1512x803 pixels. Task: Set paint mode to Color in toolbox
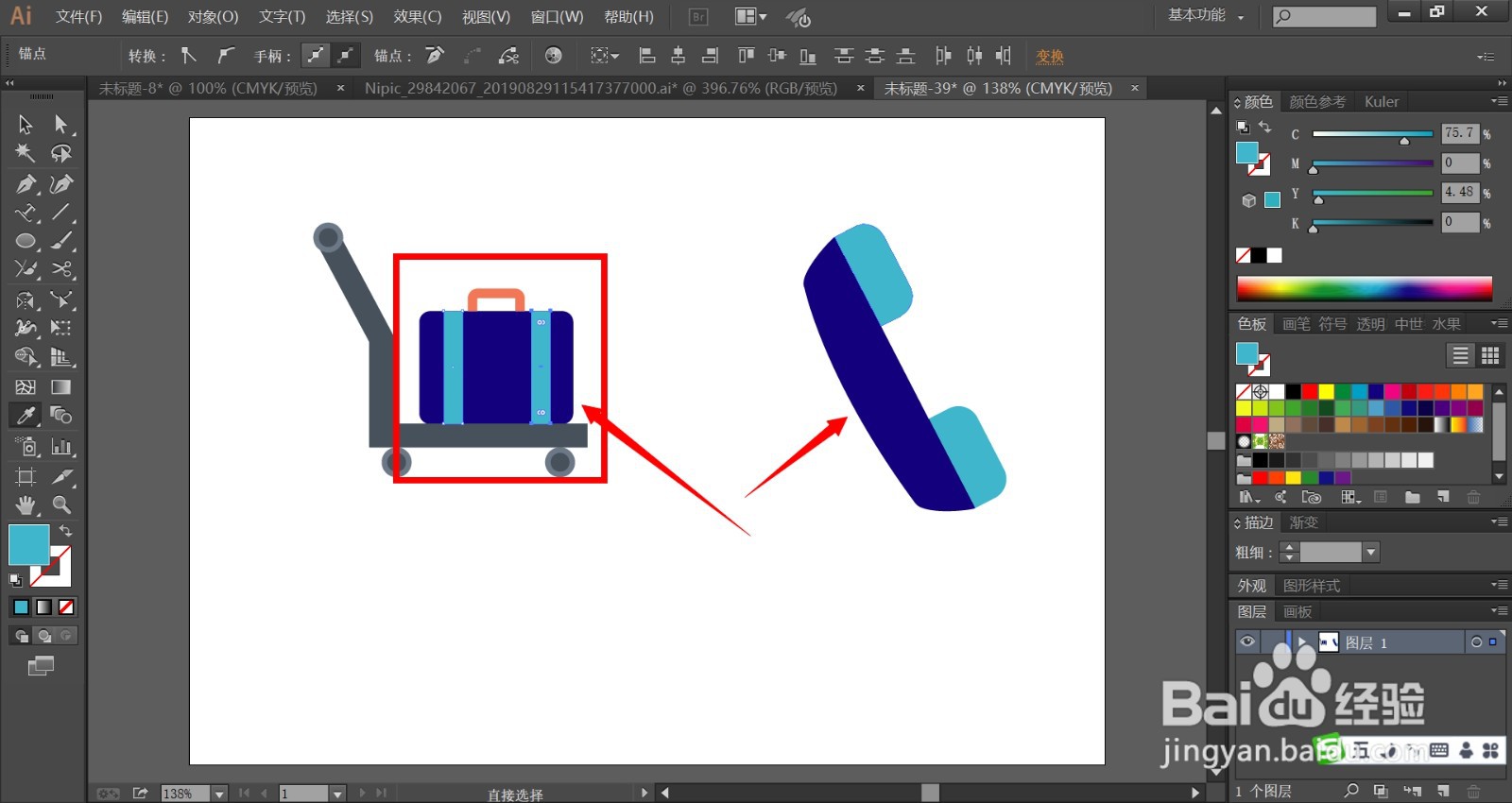coord(21,607)
